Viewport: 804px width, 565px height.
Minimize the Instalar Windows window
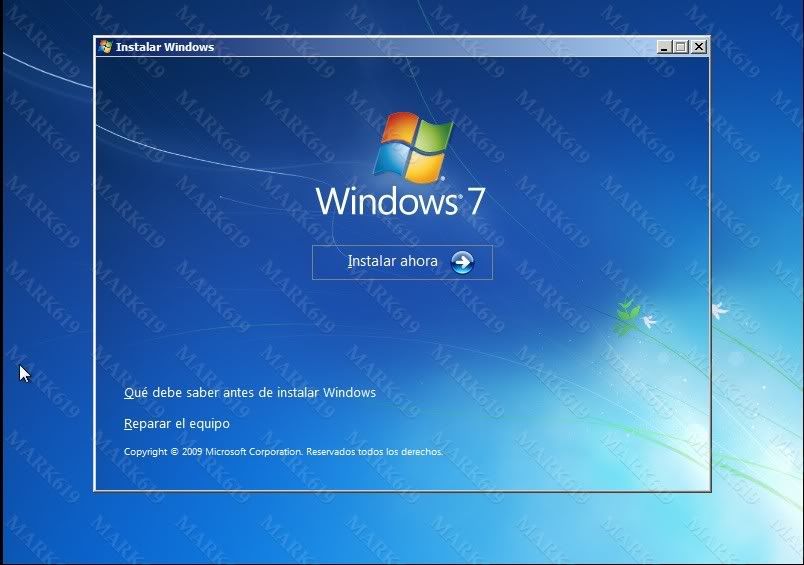pyautogui.click(x=664, y=47)
